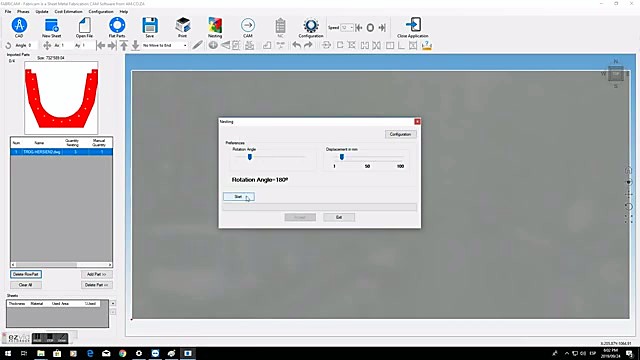The width and height of the screenshot is (640, 360).
Task: Open File Explorer from taskbar
Action: [x=41, y=353]
